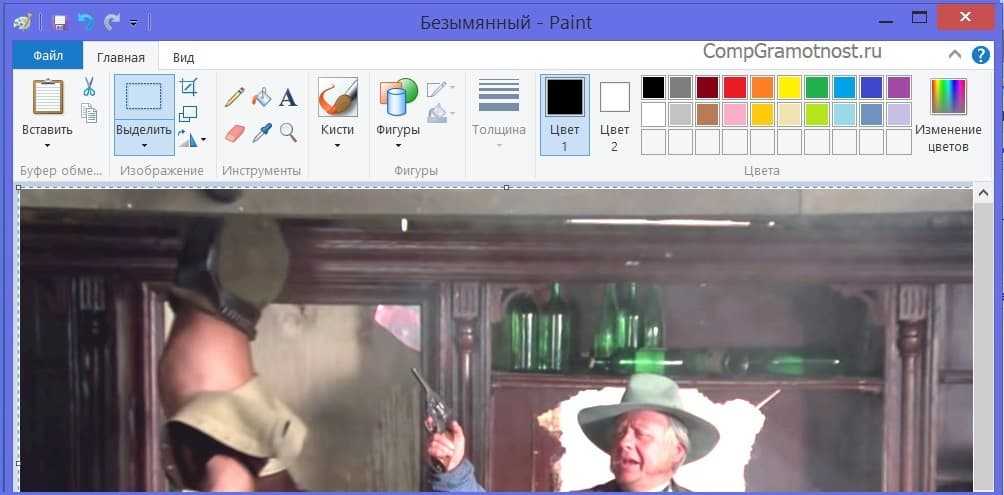Open the Файл menu
Viewport: 1004px width, 495px height.
(x=47, y=56)
